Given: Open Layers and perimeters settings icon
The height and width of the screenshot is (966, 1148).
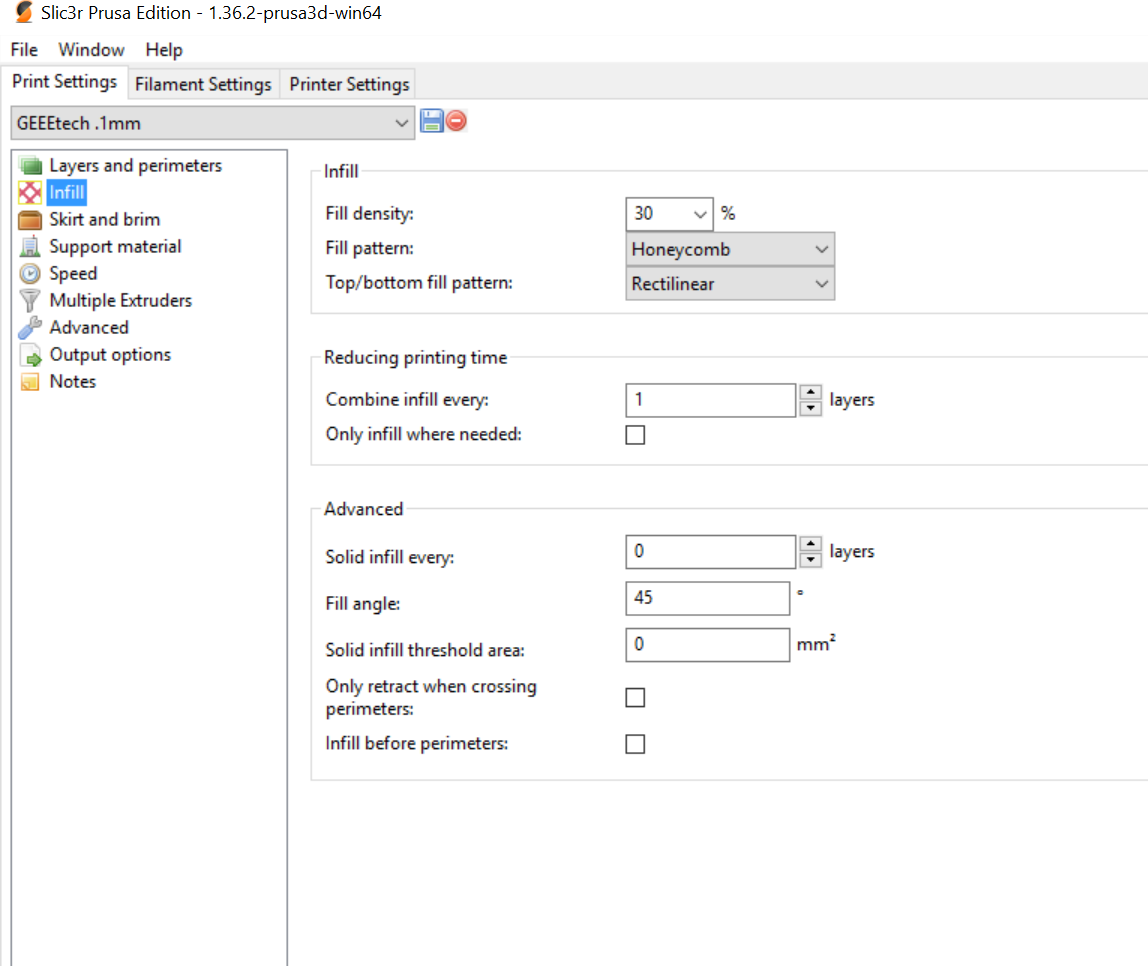Looking at the screenshot, I should [31, 166].
